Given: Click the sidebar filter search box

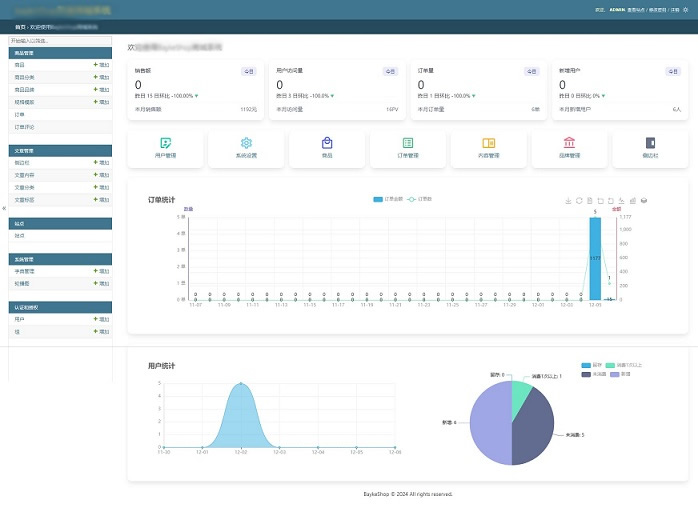Looking at the screenshot, I should pyautogui.click(x=60, y=40).
